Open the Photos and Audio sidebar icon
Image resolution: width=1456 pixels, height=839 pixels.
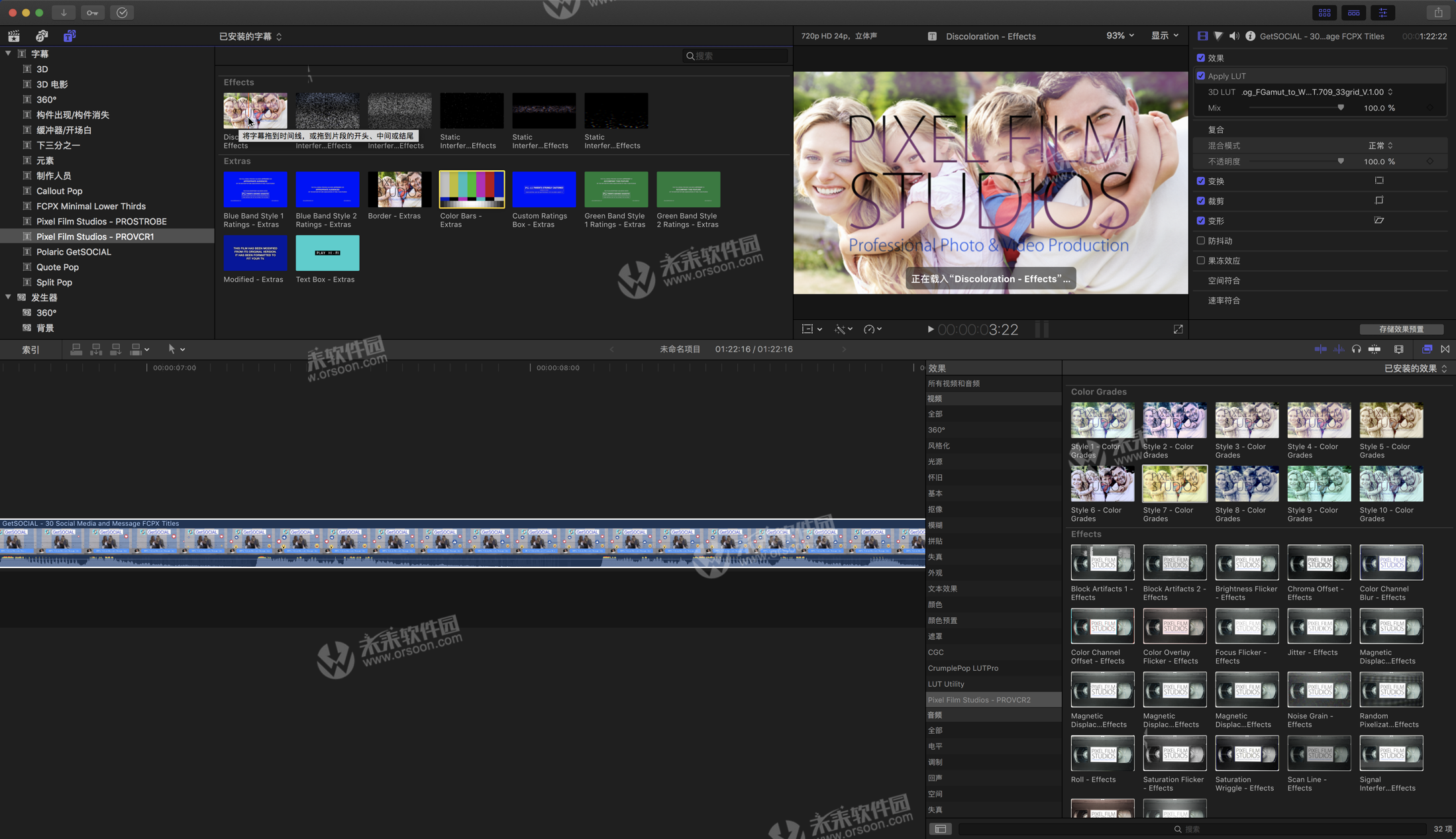pos(42,36)
